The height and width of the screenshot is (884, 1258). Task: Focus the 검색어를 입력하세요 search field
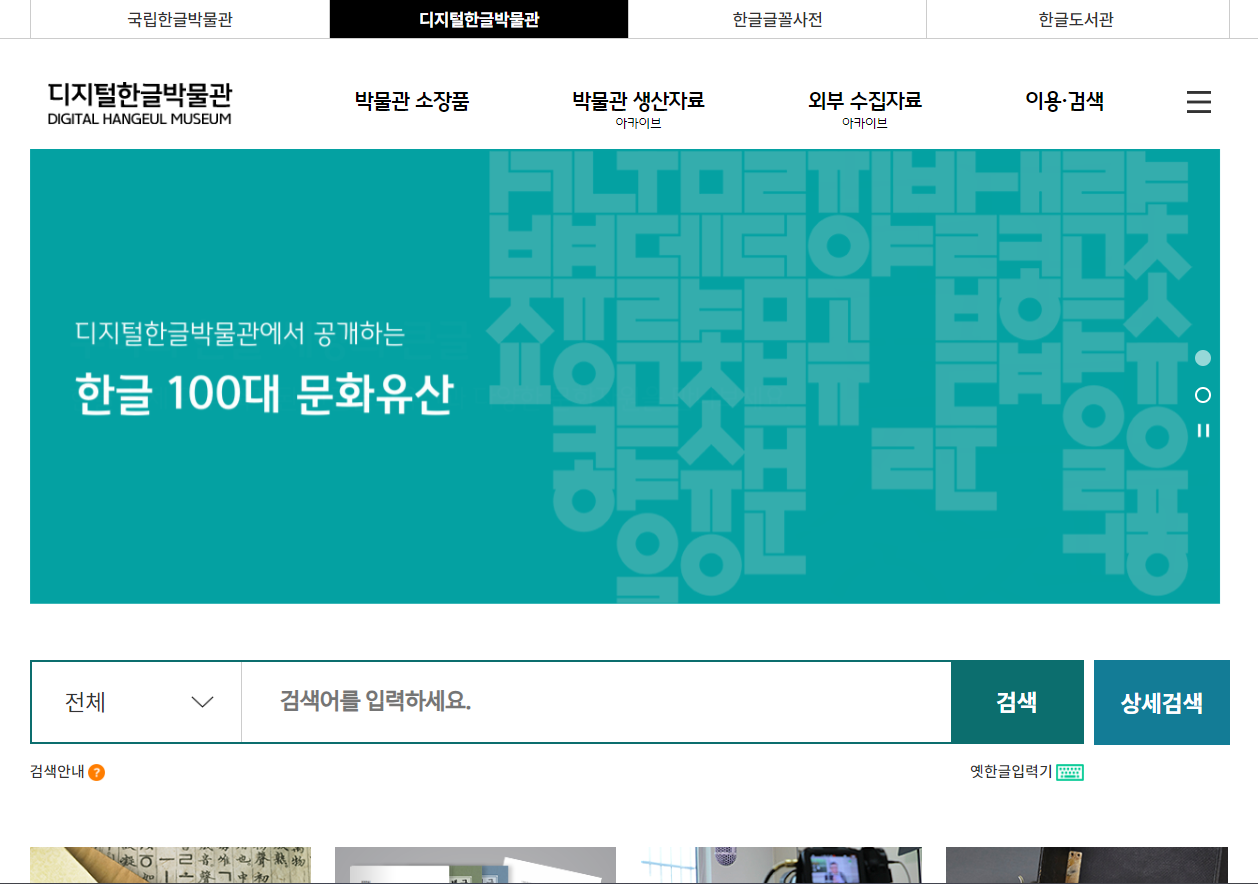tap(595, 702)
